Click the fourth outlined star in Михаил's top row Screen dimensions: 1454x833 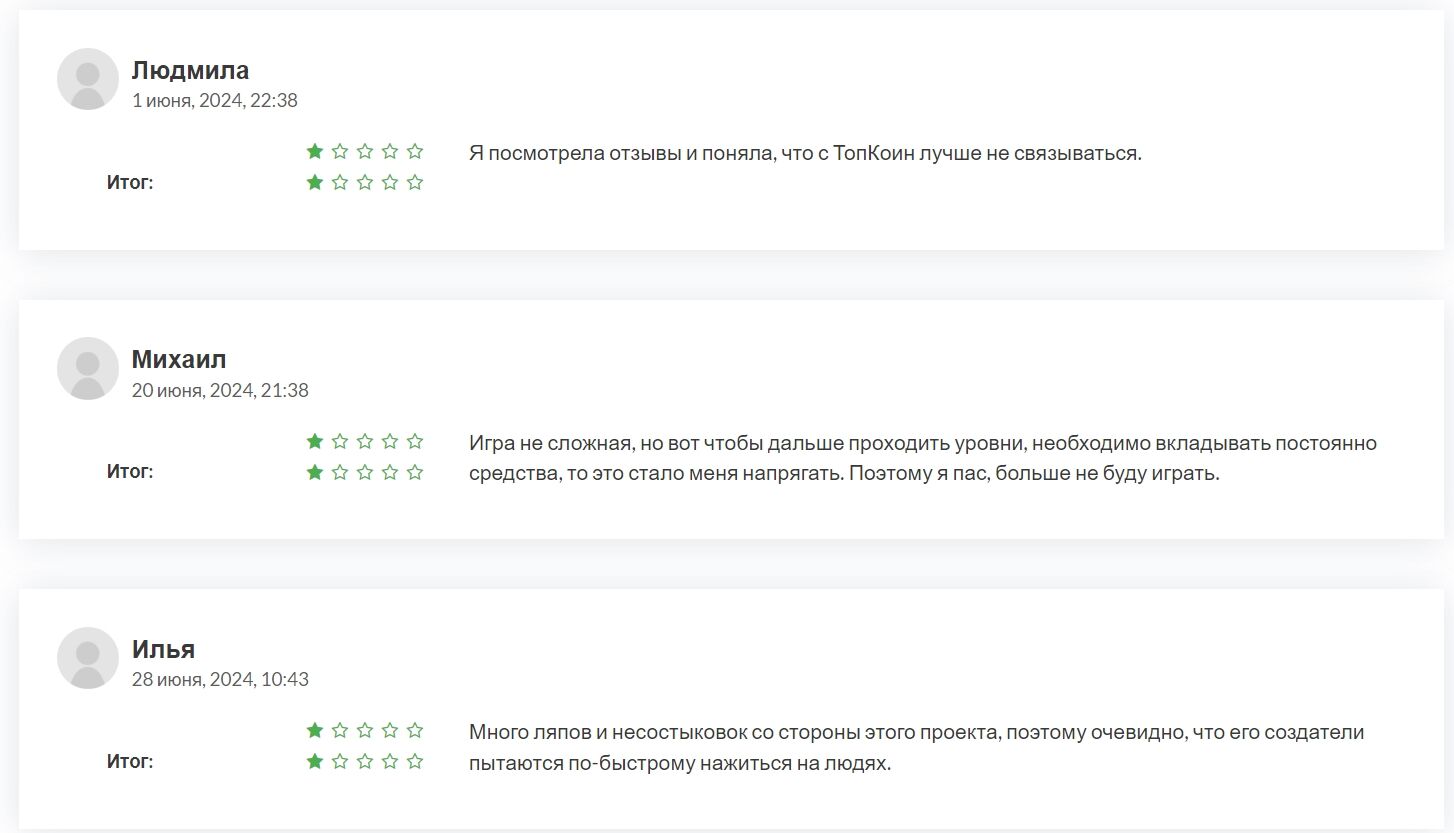[x=390, y=440]
